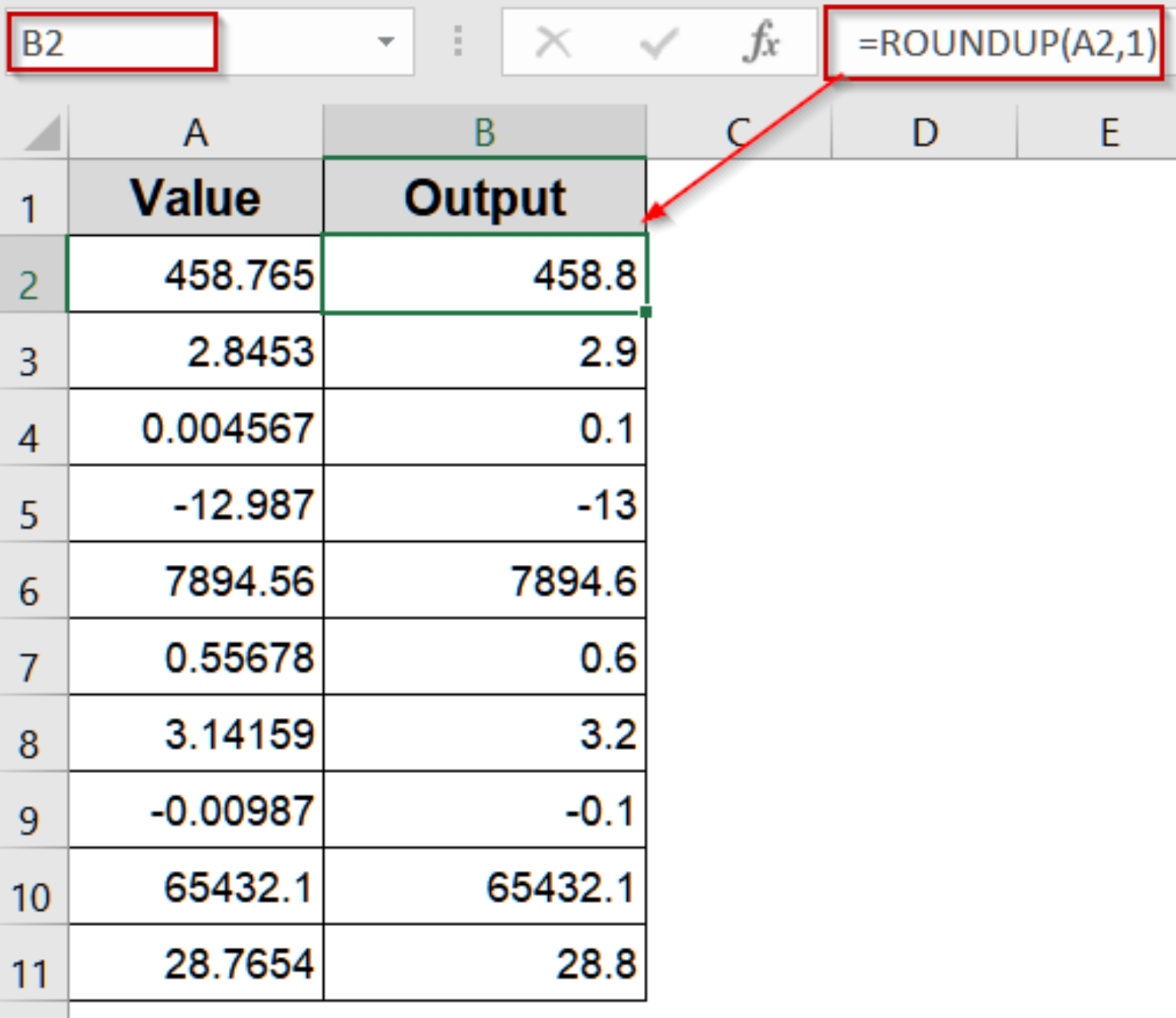Expand the formula bar options dots
This screenshot has width=1176, height=1018.
(457, 42)
